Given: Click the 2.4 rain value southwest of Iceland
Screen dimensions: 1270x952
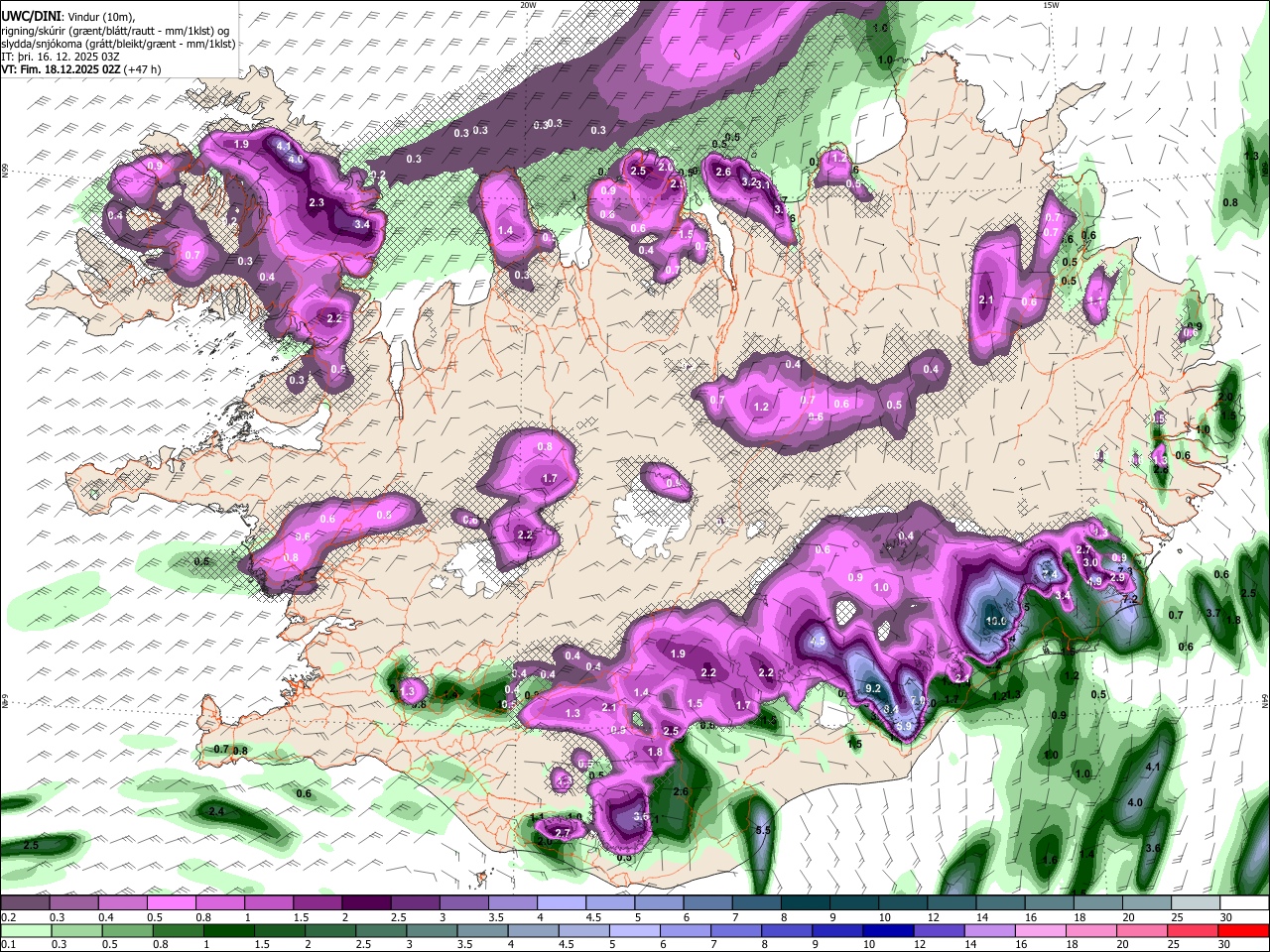Looking at the screenshot, I should (x=216, y=812).
